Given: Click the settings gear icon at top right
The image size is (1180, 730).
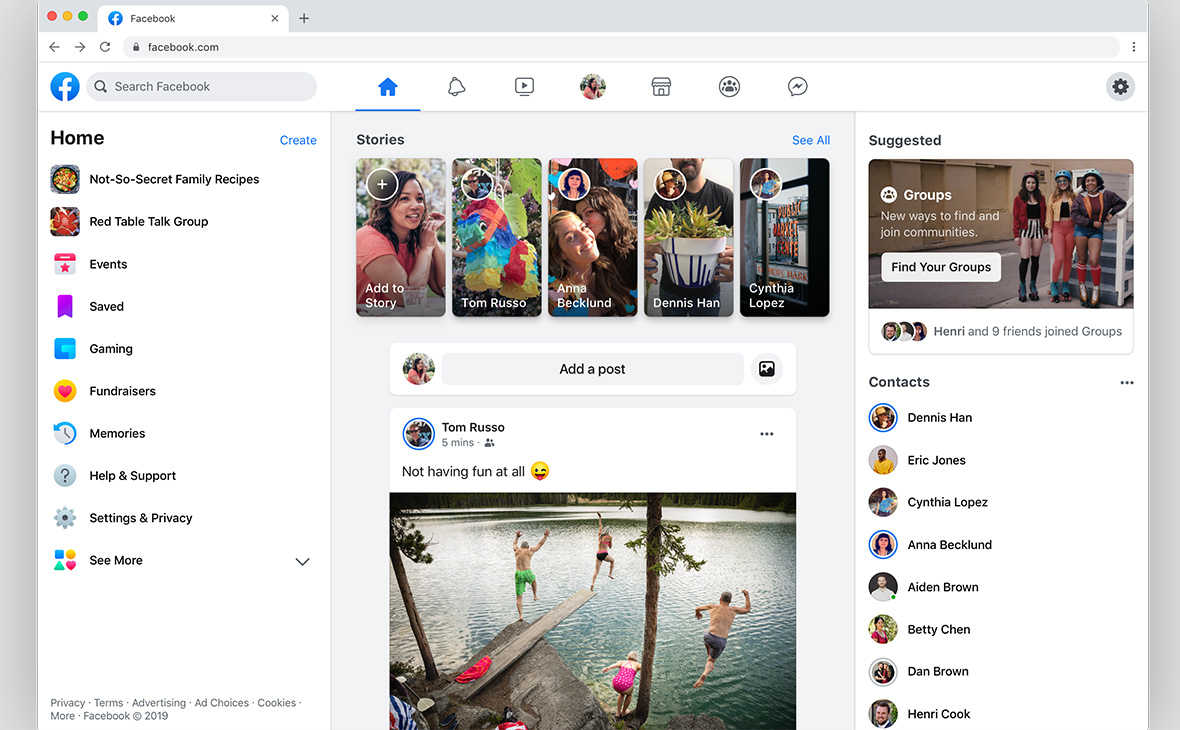Looking at the screenshot, I should (1120, 87).
